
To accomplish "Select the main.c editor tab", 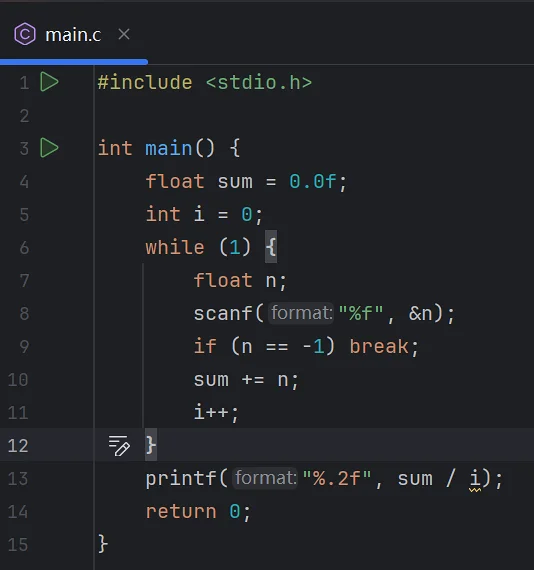I will (73, 35).
